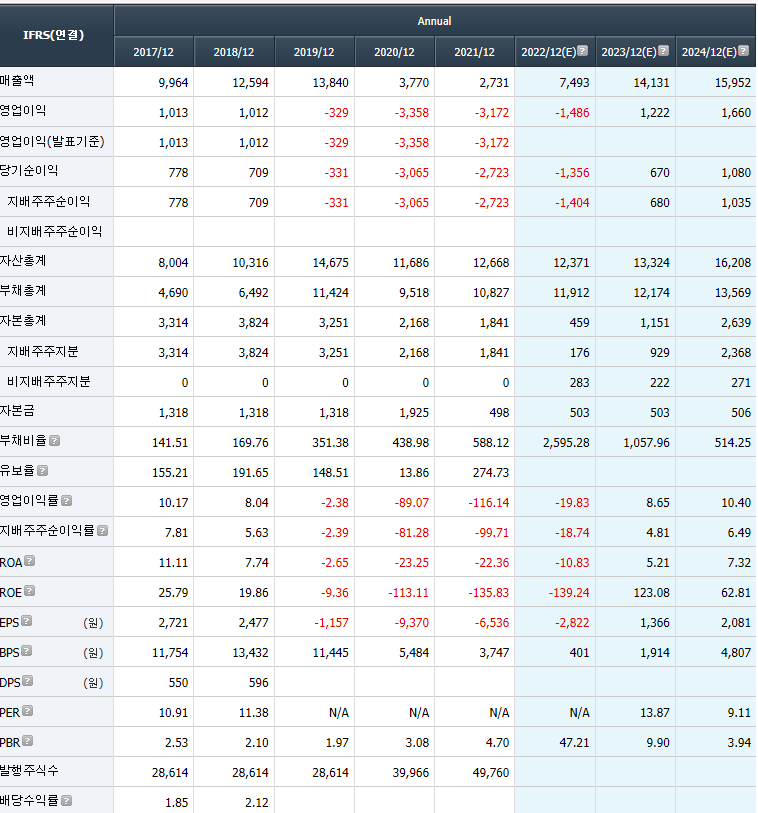This screenshot has width=758, height=813.
Task: Open the PBR explanation help icon
Action: pos(27,741)
